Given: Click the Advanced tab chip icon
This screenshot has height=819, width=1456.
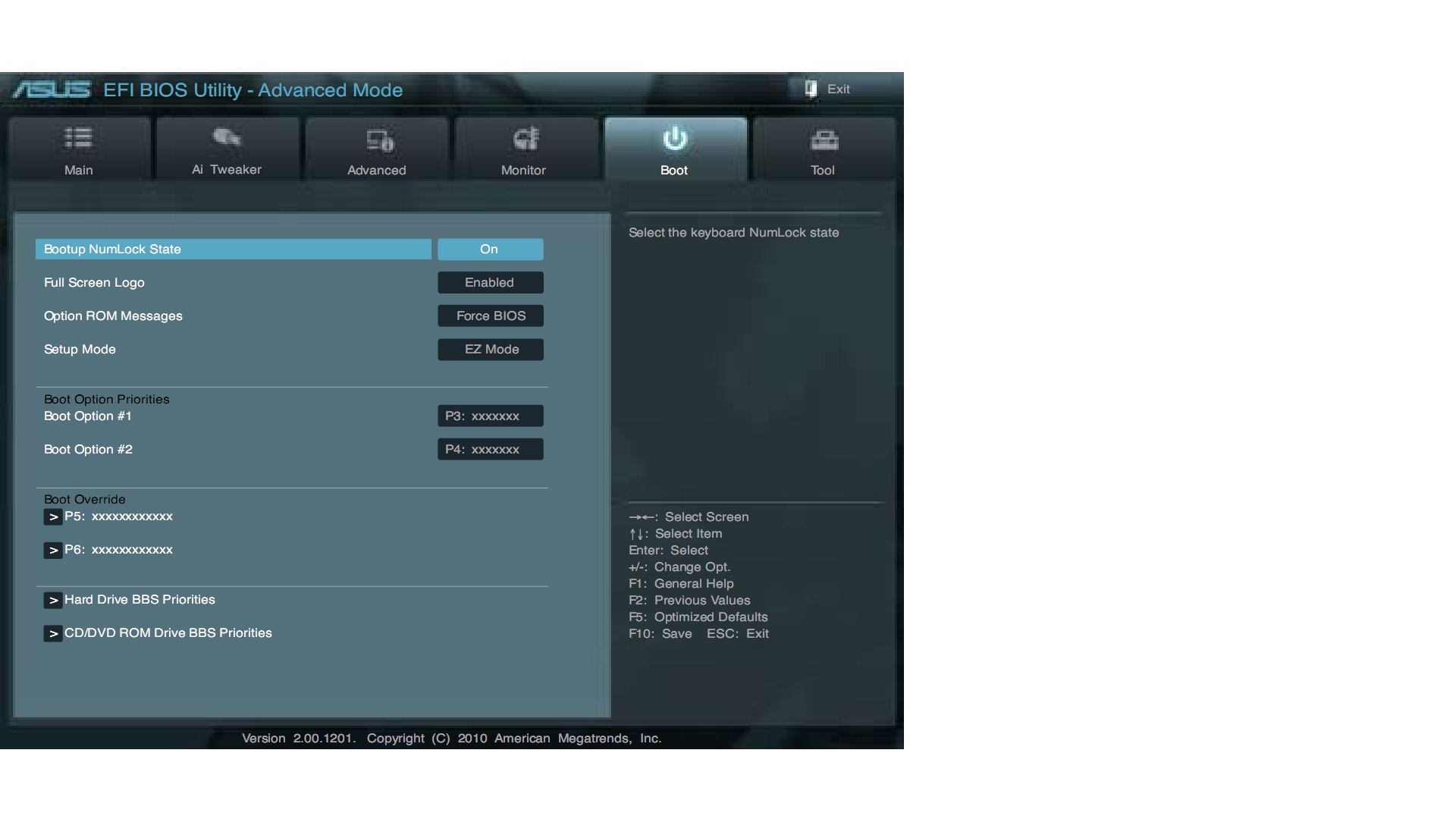Looking at the screenshot, I should (379, 140).
